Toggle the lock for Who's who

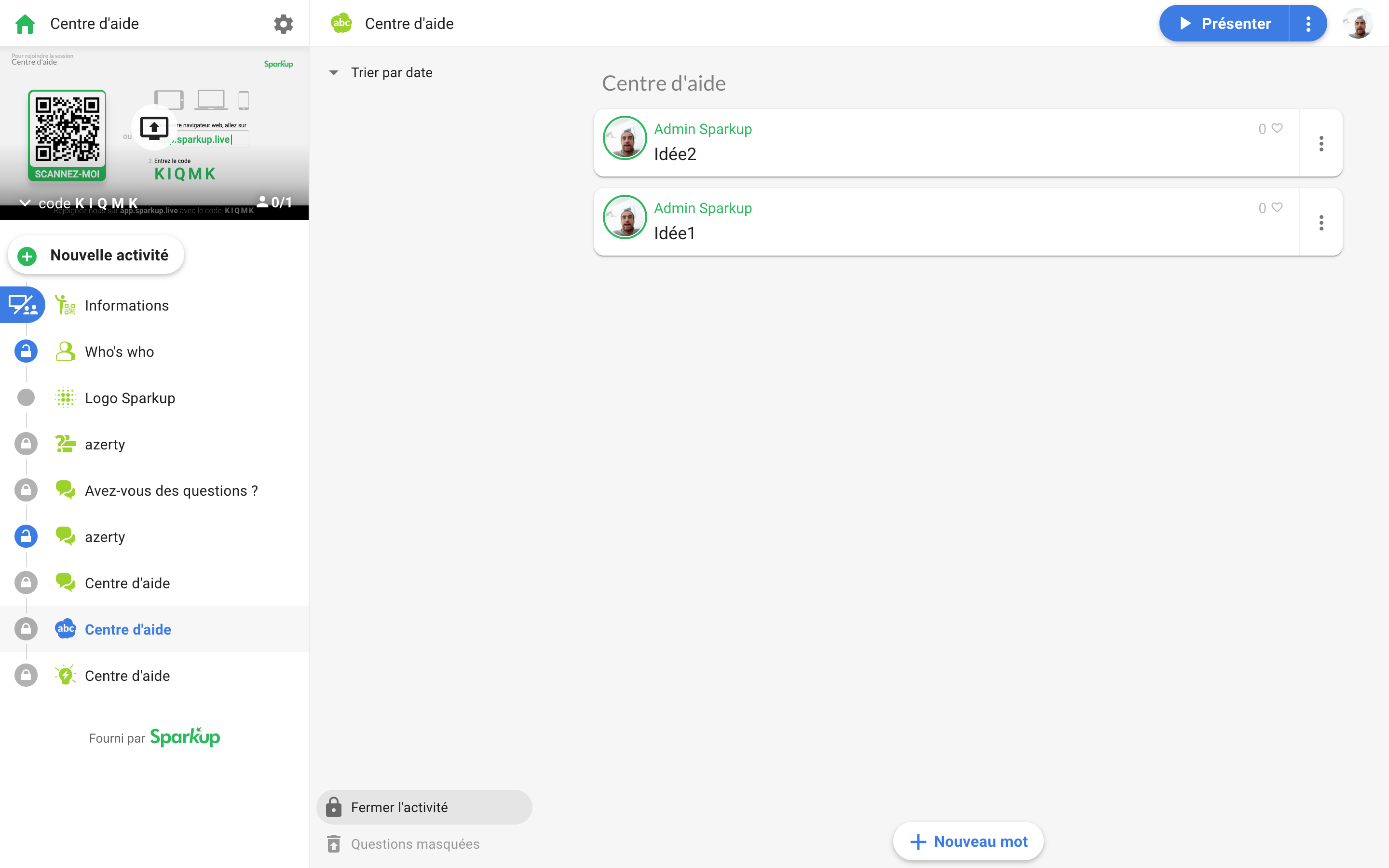point(26,352)
